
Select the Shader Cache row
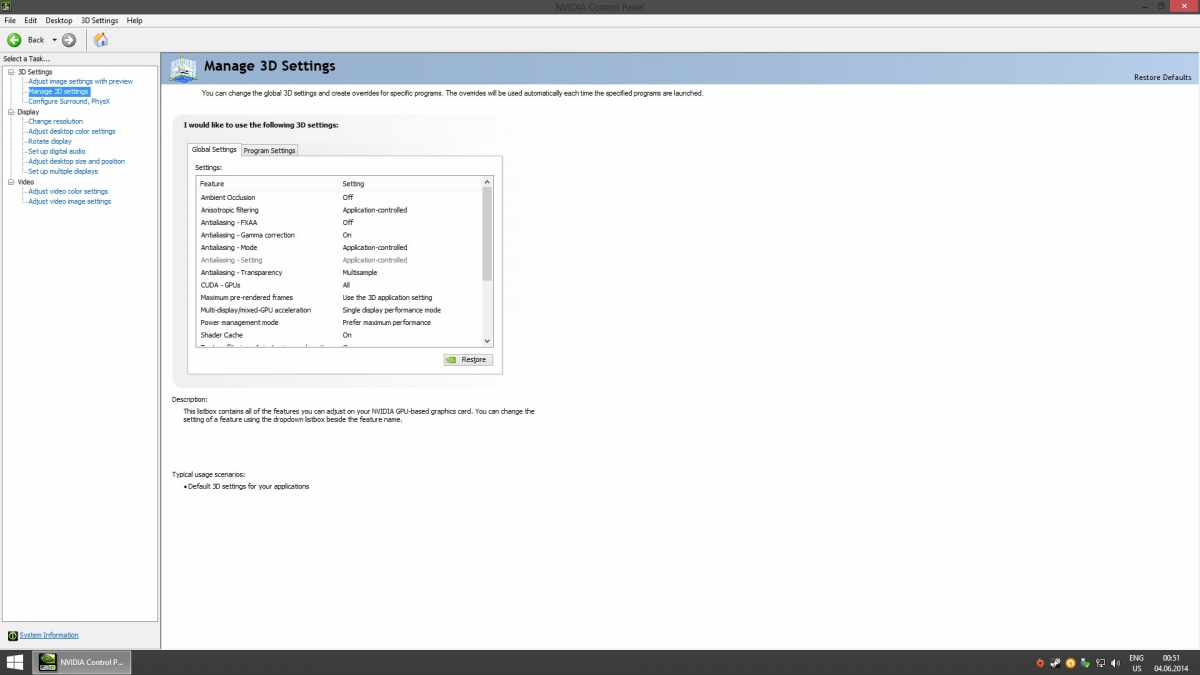pos(340,335)
